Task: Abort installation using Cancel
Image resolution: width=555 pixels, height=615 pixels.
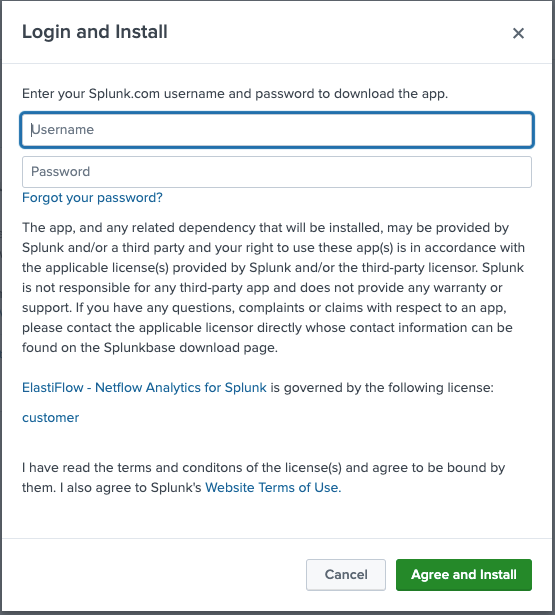Action: point(346,575)
